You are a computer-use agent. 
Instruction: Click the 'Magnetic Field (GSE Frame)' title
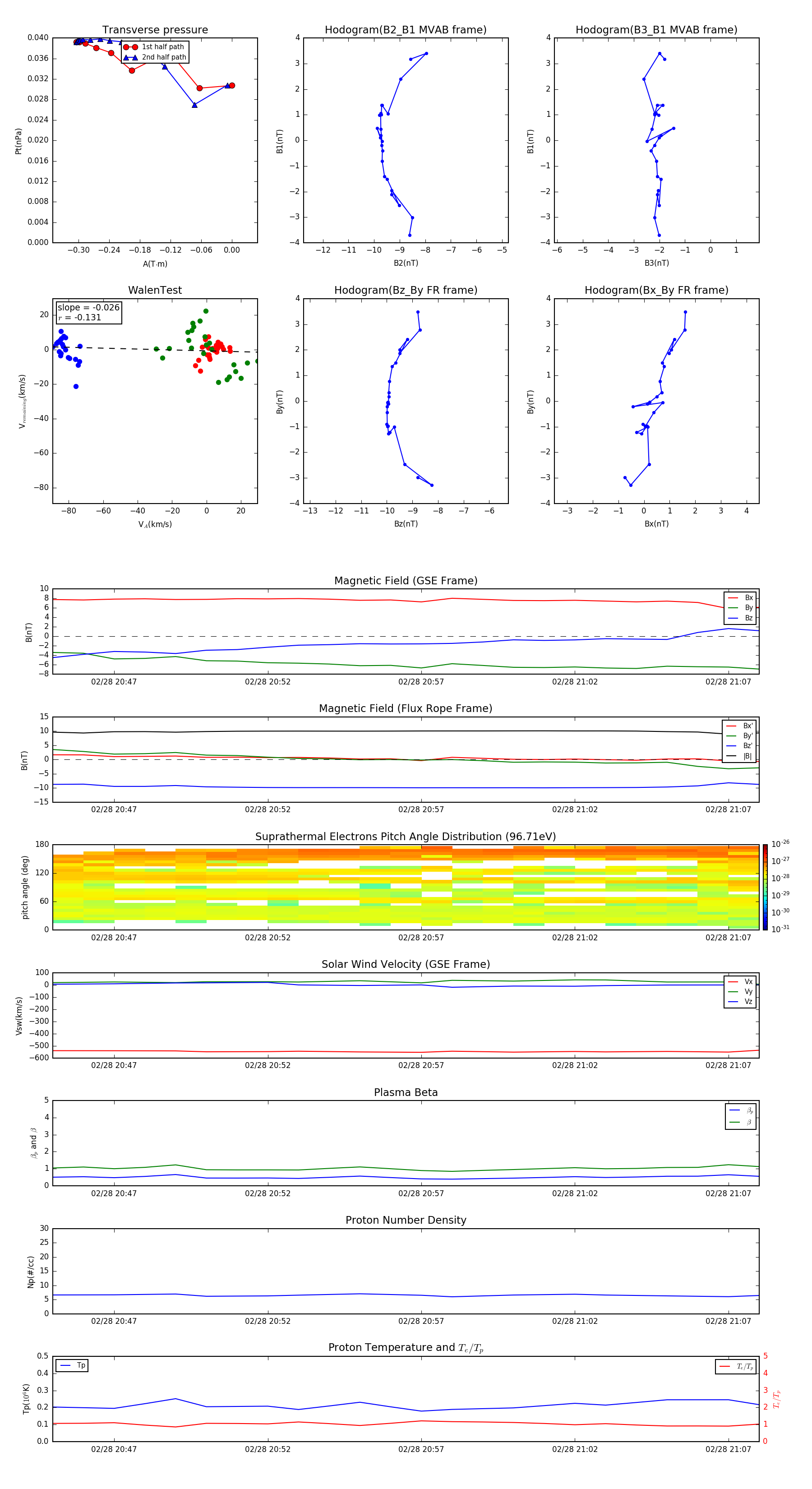point(406,581)
